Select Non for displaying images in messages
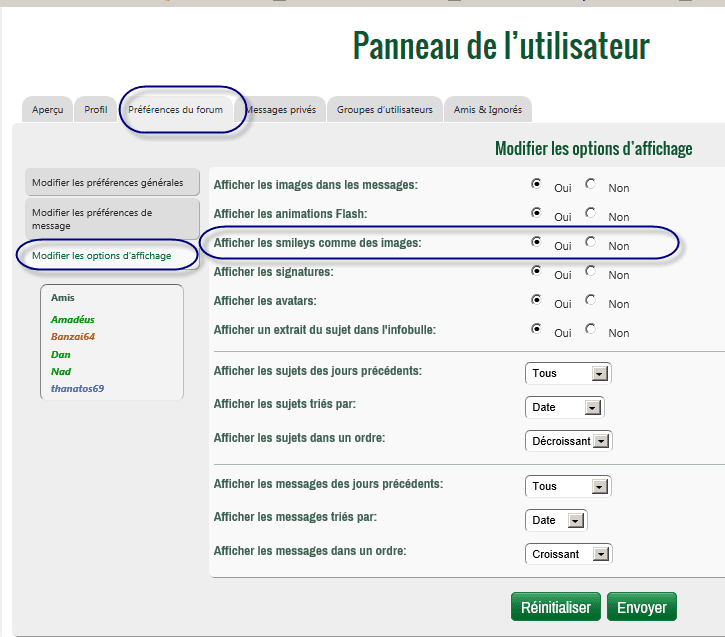Viewport: 725px width, 637px height. tap(591, 184)
